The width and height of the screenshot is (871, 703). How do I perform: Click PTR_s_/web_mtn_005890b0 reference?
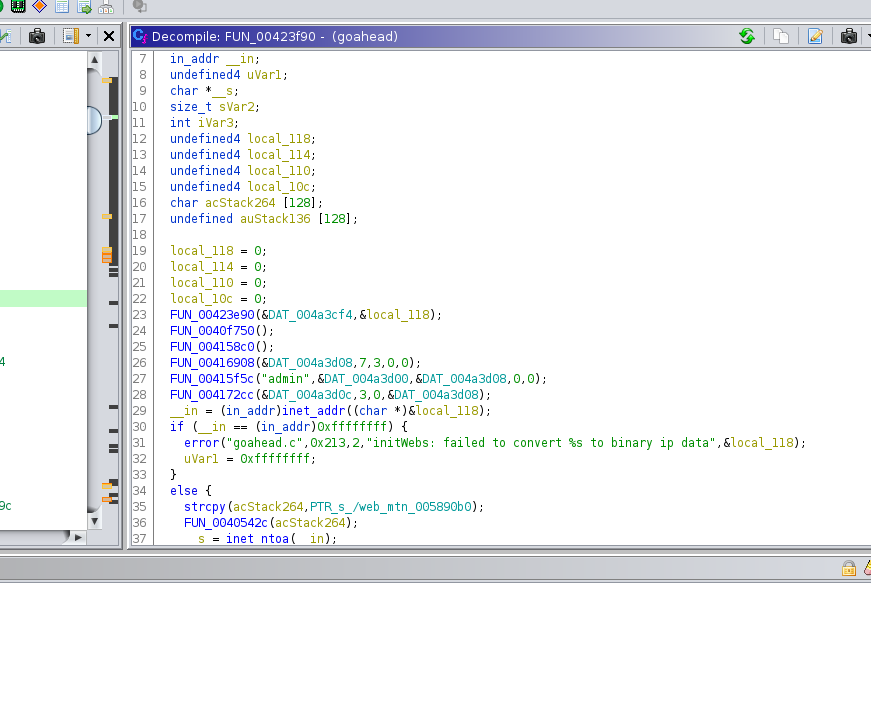(x=391, y=507)
